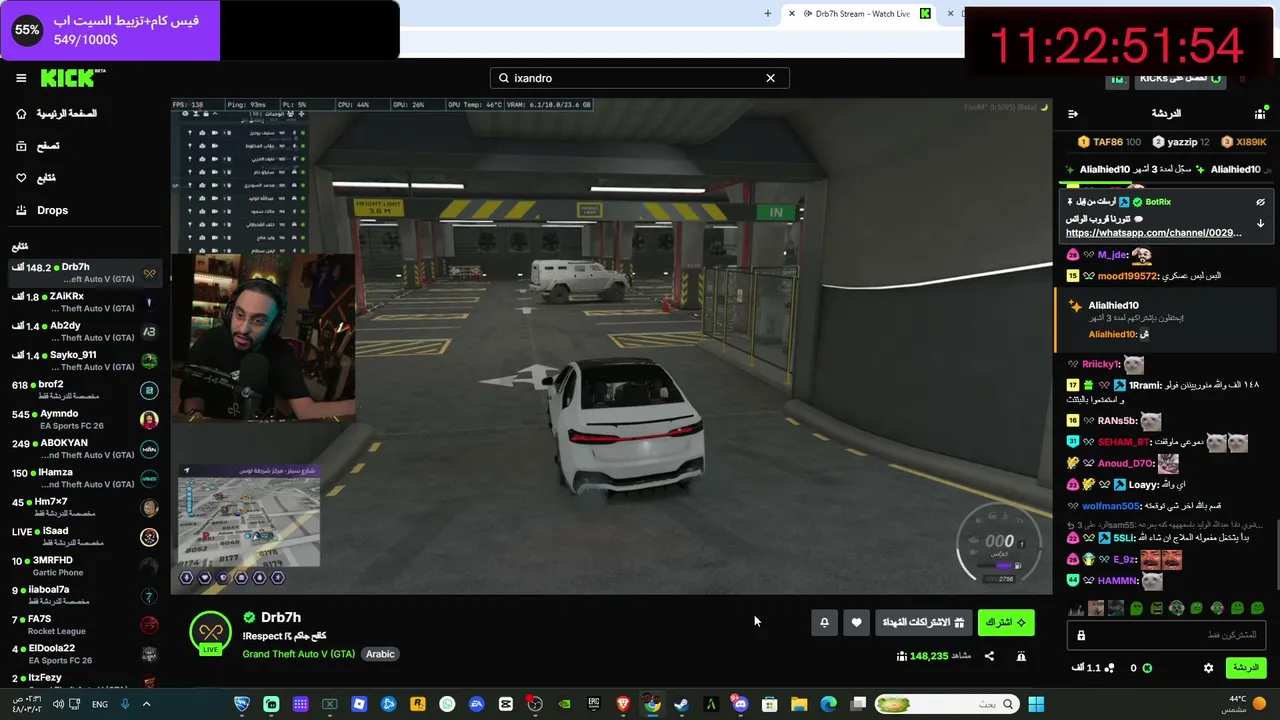This screenshot has width=1280, height=720.
Task: Click the green Kicks balance icon
Action: (x=1147, y=668)
